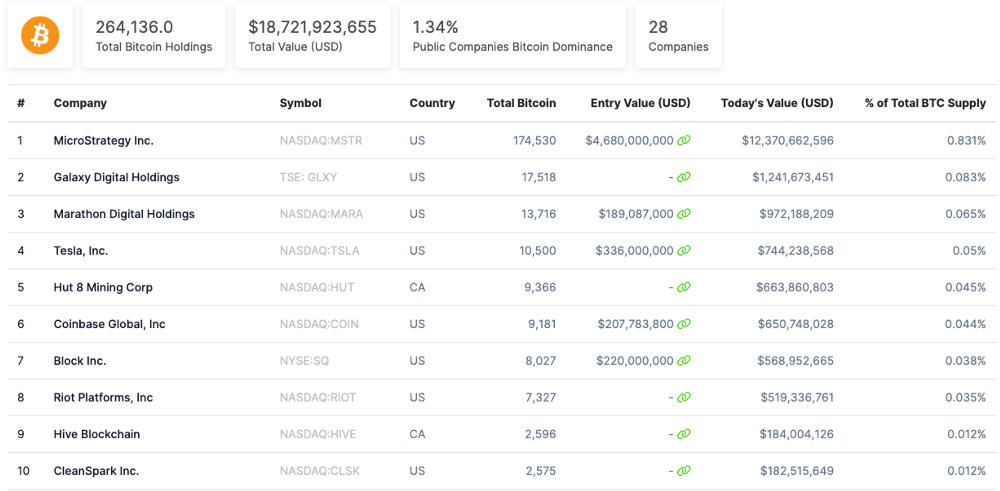Open Marathon Digital Holdings company link
Viewport: 1000px width, 491px height.
click(x=124, y=214)
